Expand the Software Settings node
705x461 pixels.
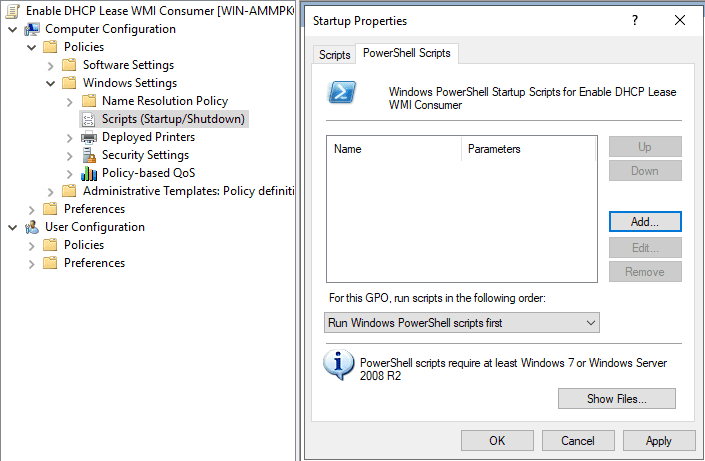coord(50,66)
